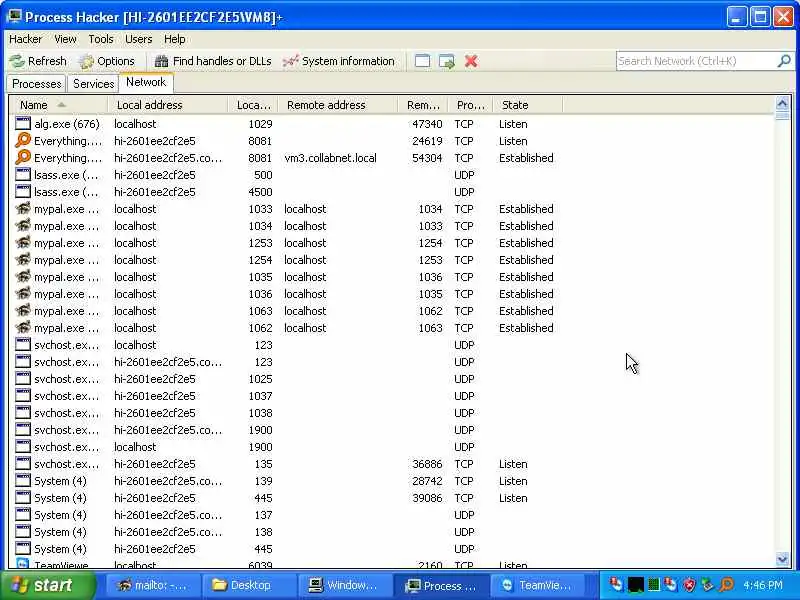Screen dimensions: 800x600
Task: Click mypal.exe icon for local port 1033
Action: click(x=23, y=208)
